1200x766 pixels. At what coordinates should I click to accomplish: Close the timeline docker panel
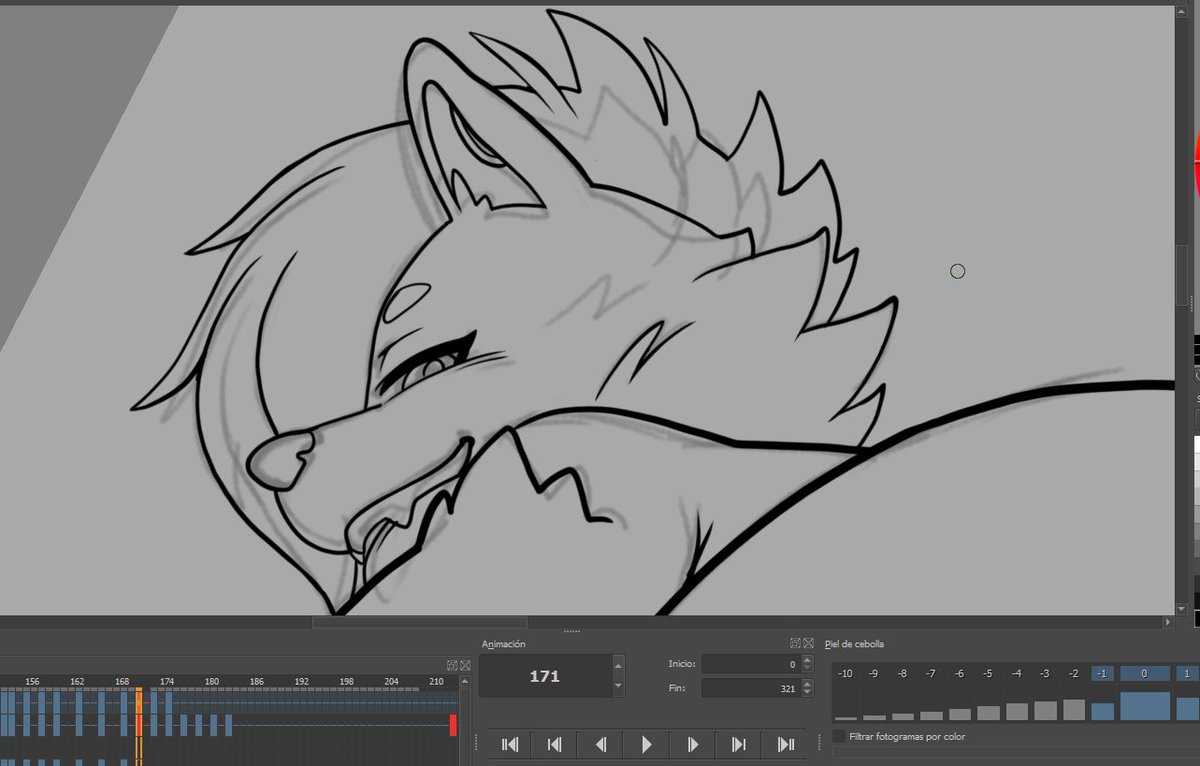(465, 665)
